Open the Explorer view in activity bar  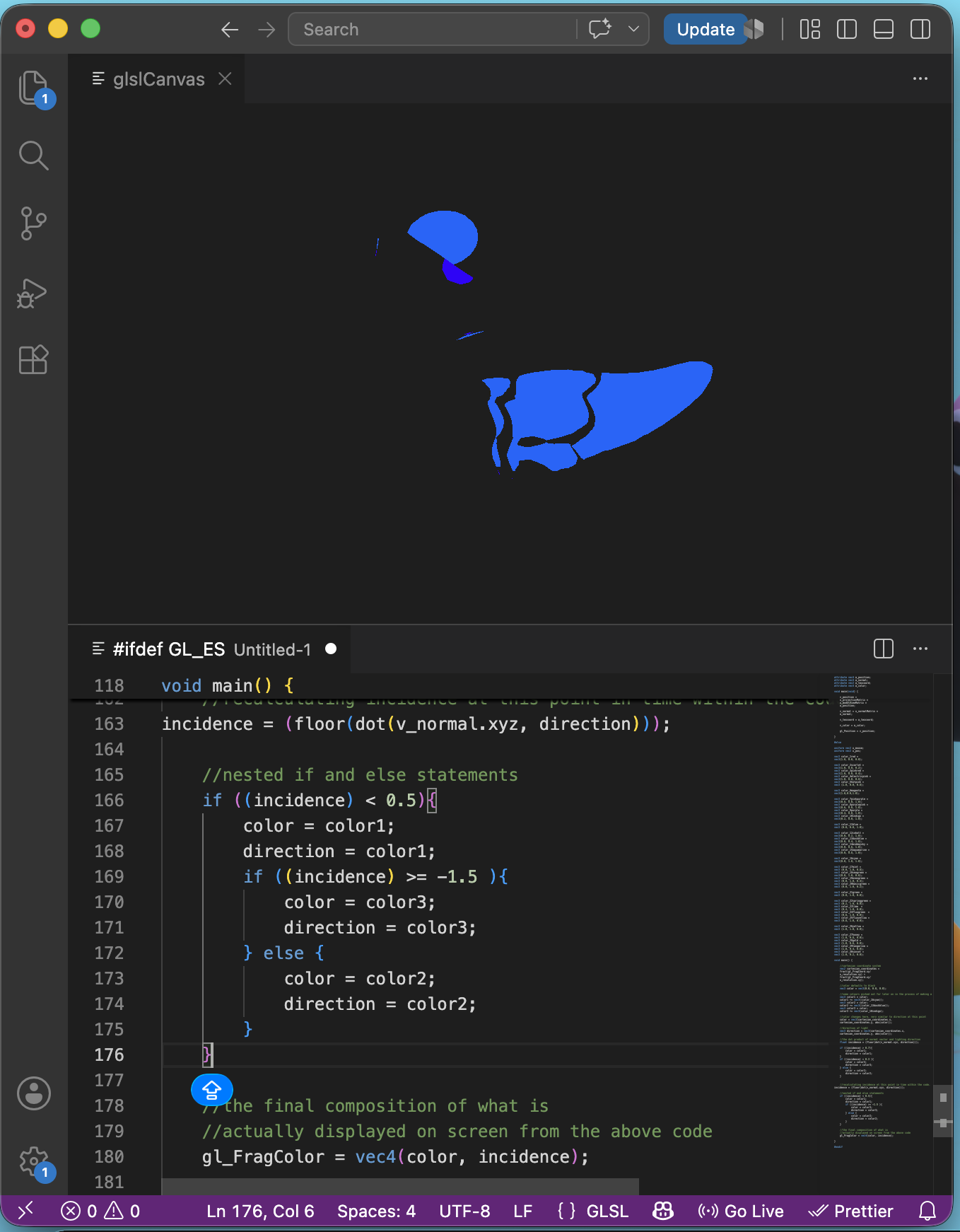coord(33,88)
